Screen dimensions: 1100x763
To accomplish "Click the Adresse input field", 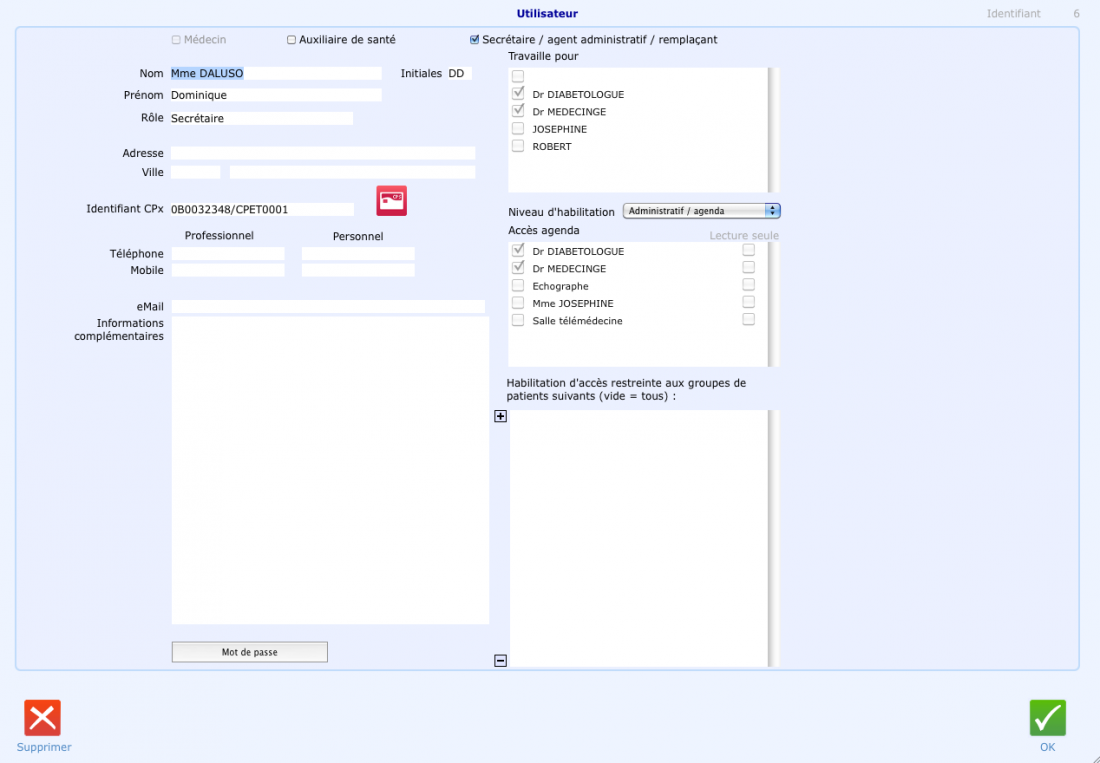I will tap(323, 153).
